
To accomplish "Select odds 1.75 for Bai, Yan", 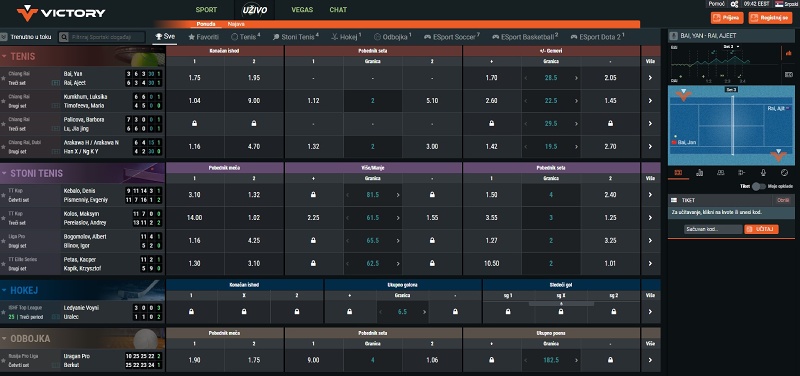I will point(195,78).
